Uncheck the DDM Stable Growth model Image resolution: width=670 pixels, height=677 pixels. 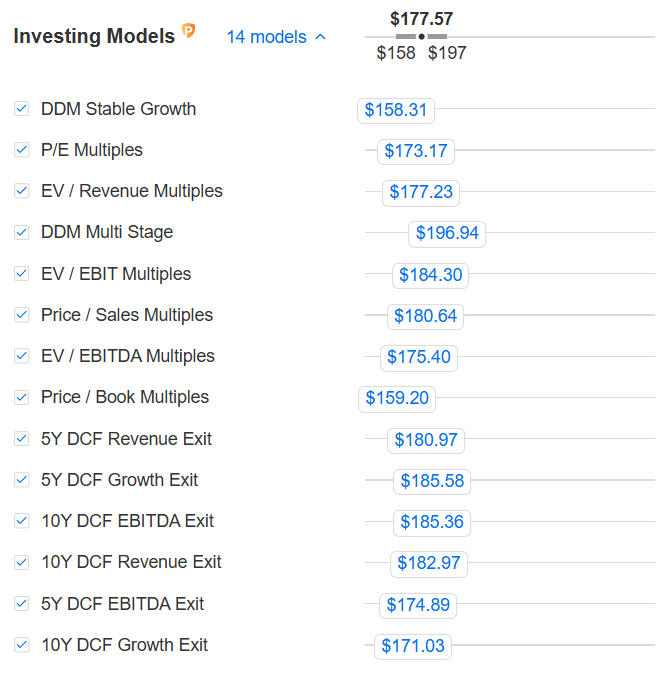22,109
